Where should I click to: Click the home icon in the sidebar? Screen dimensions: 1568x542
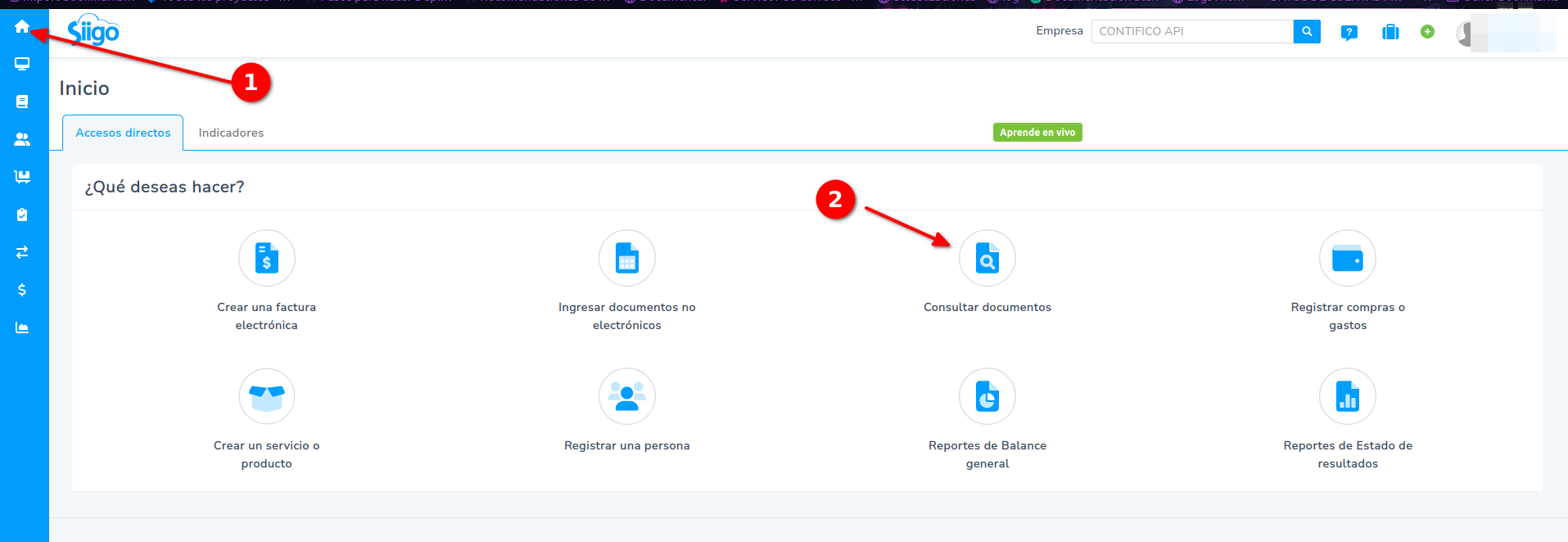coord(22,27)
